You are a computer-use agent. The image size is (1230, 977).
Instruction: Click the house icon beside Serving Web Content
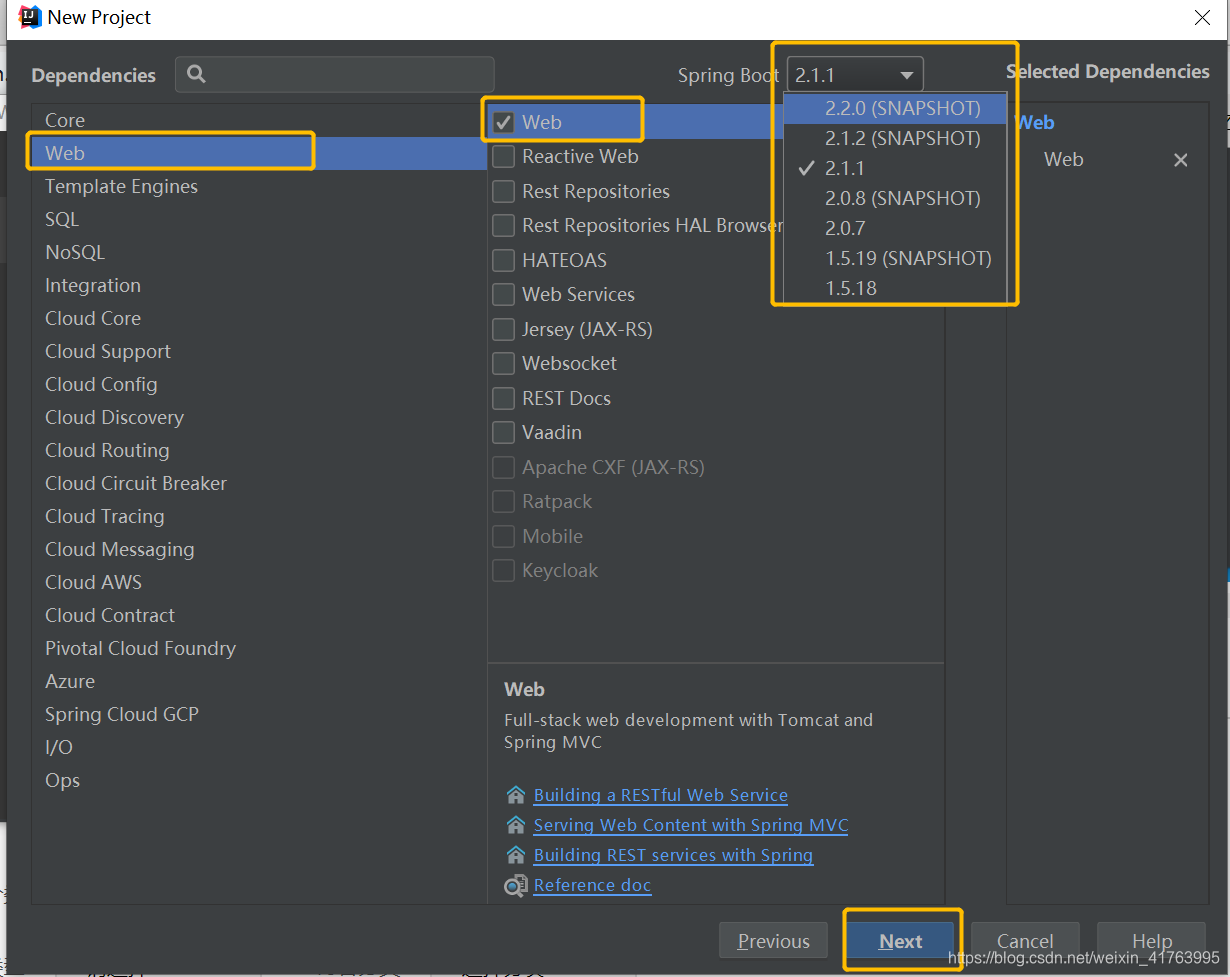pos(516,825)
